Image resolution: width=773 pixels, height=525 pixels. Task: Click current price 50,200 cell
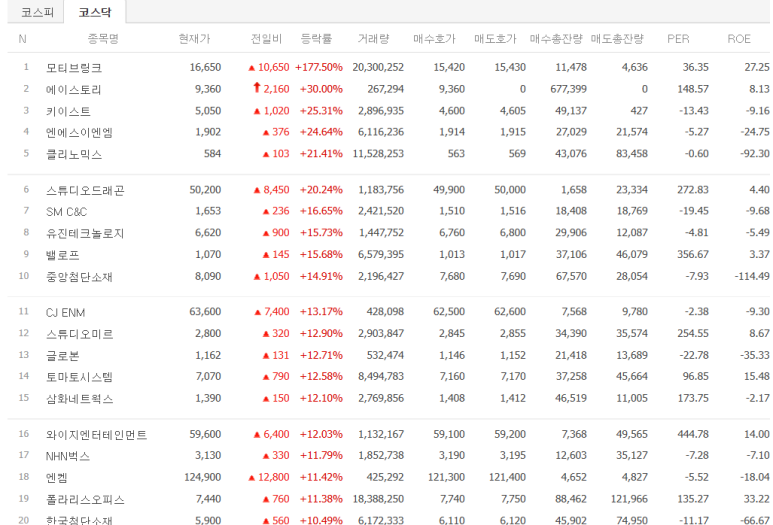tap(205, 190)
